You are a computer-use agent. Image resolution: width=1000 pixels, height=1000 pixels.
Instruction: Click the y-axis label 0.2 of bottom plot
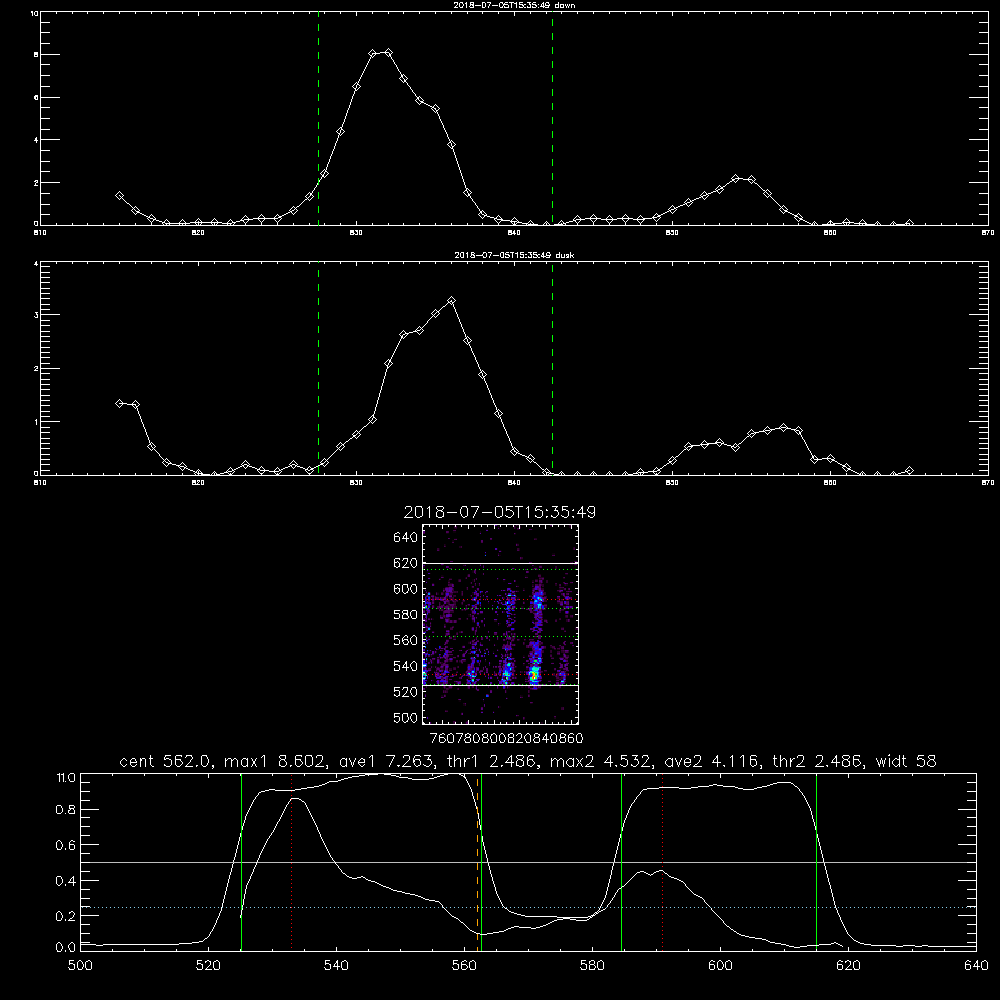click(x=65, y=916)
